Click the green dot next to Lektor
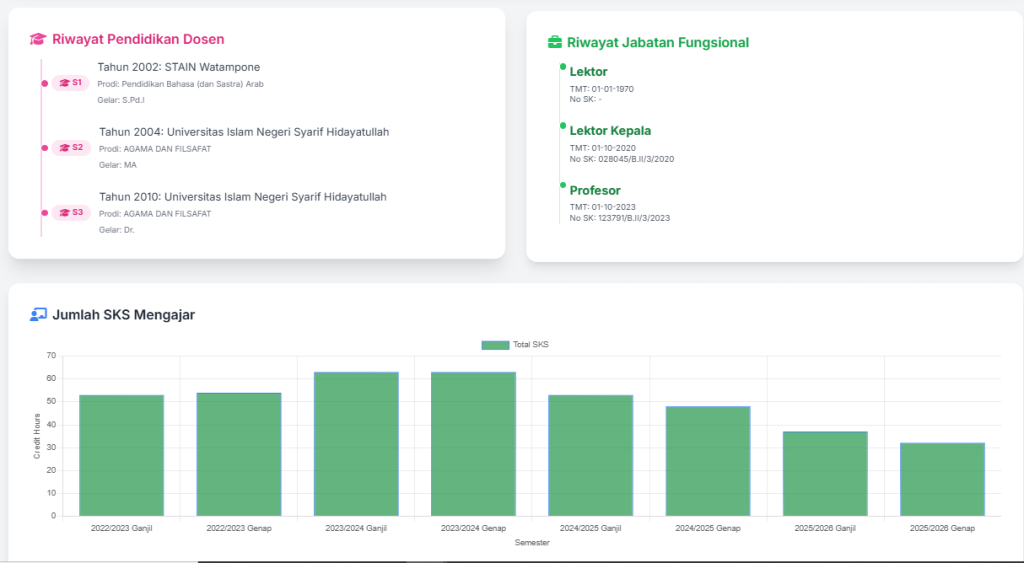 (563, 67)
